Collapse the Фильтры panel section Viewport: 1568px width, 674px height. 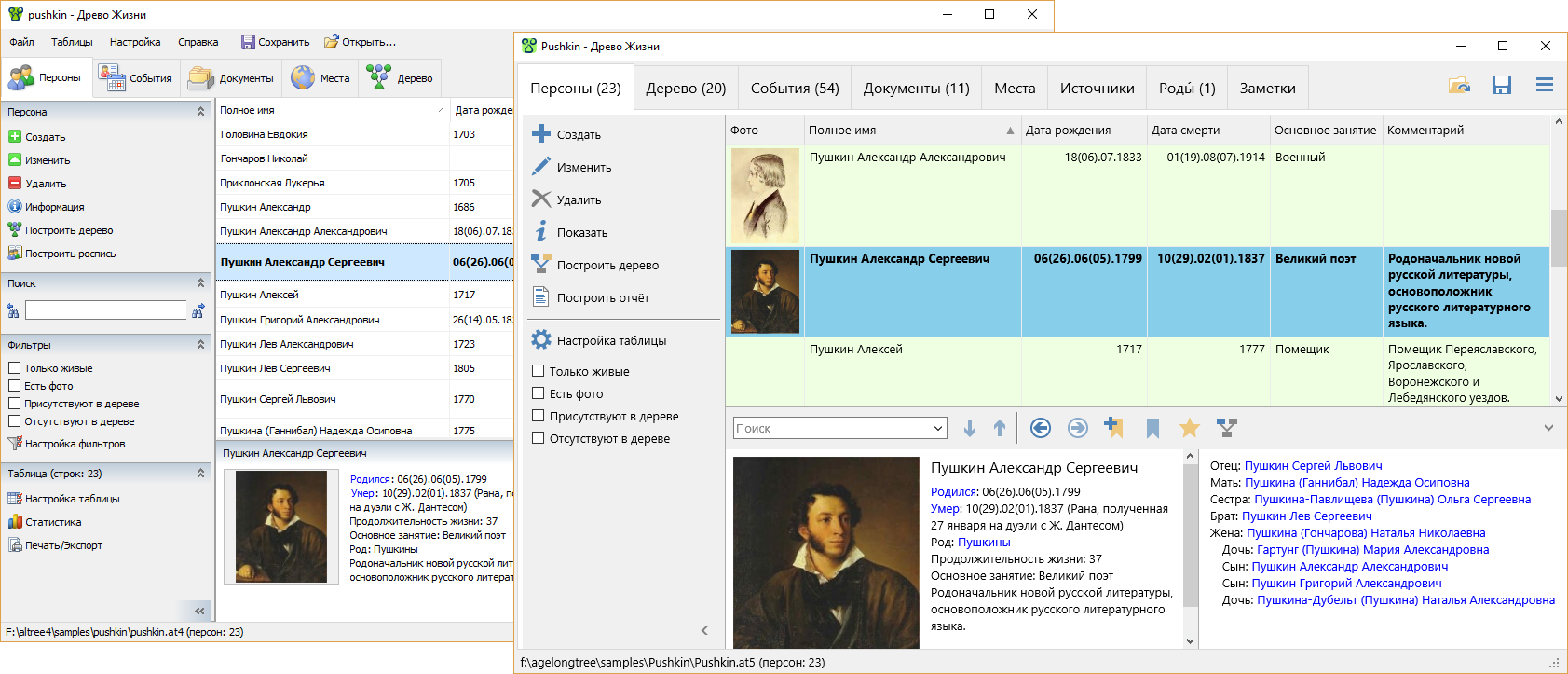click(x=200, y=345)
